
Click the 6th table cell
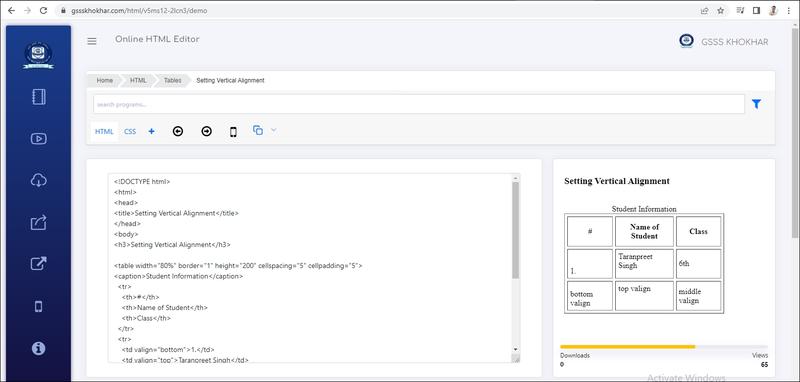pos(698,264)
